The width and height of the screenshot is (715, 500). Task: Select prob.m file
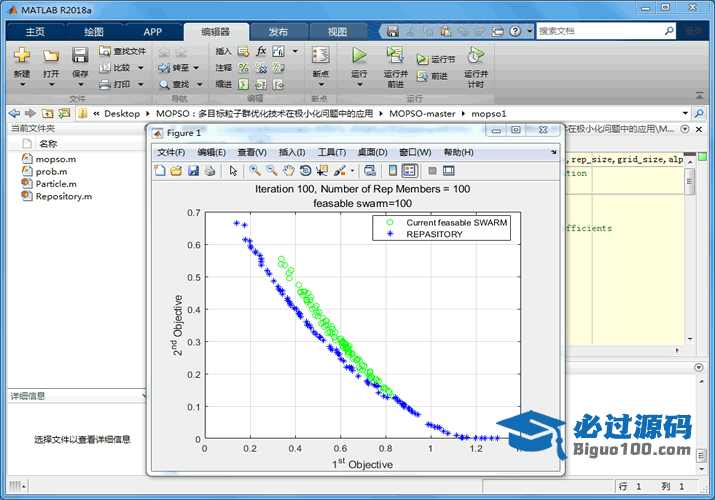52,171
